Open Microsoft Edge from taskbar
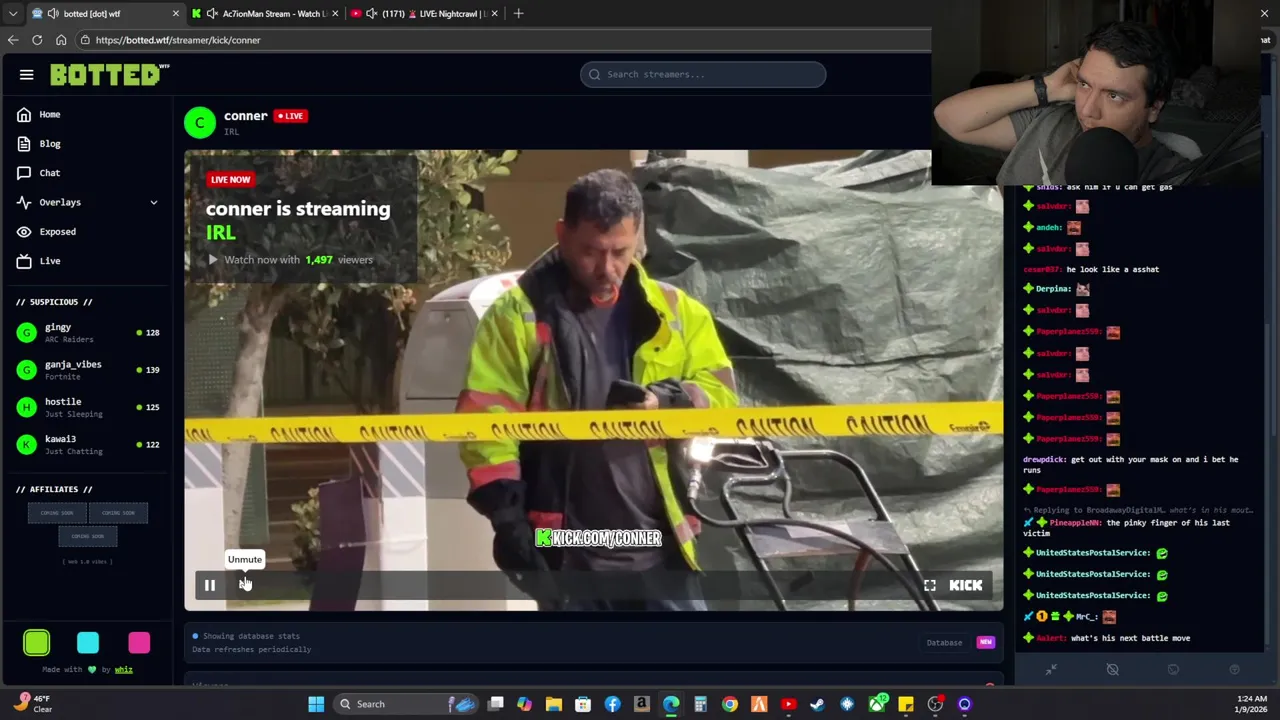 click(671, 704)
